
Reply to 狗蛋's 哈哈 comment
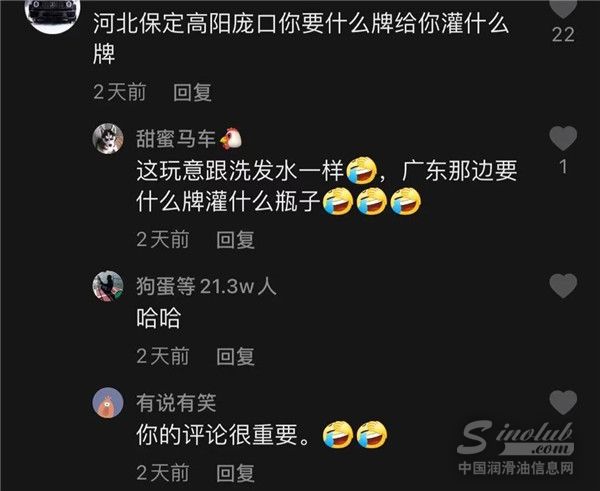pyautogui.click(x=235, y=357)
